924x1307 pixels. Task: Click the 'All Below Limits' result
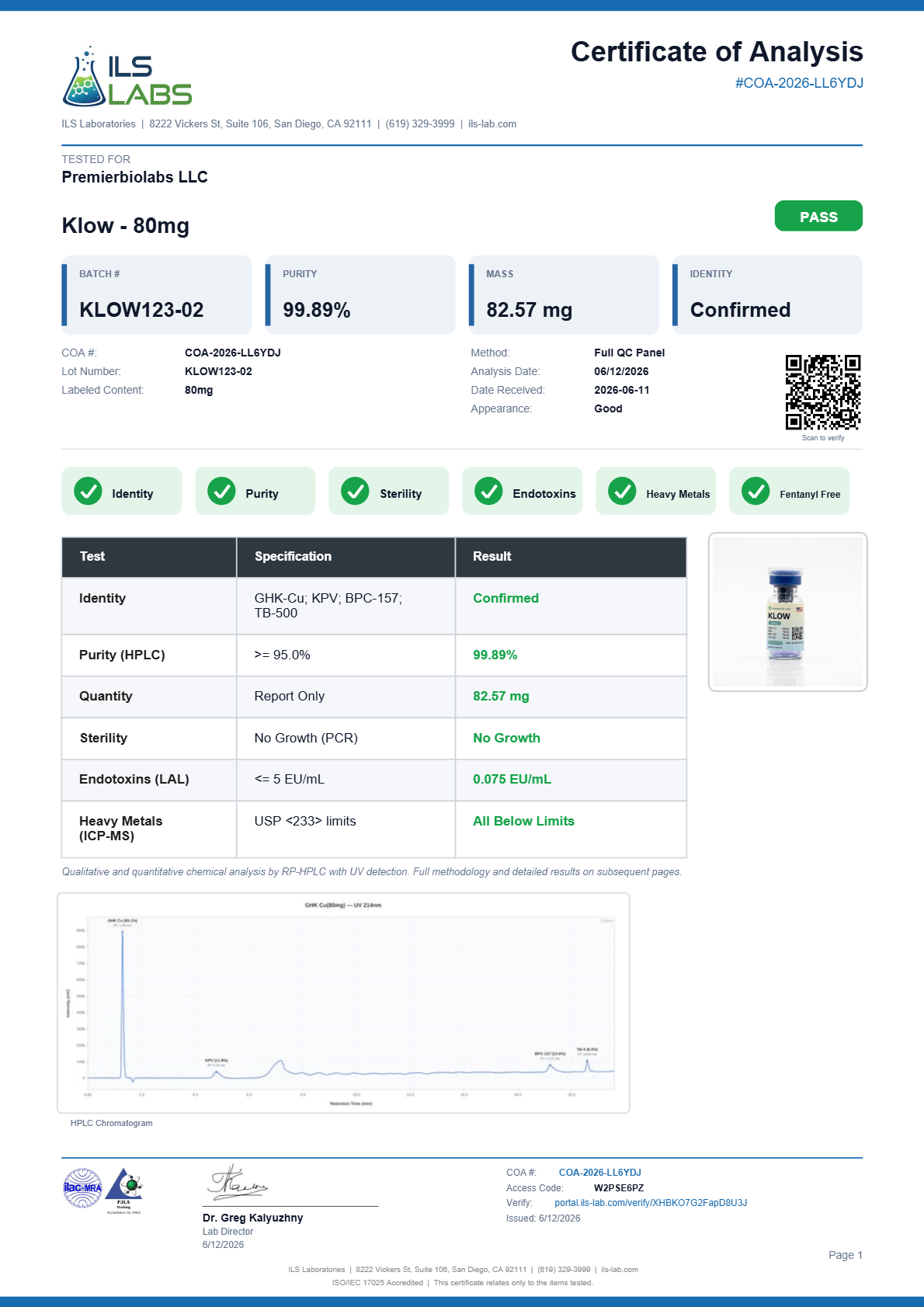[x=523, y=821]
